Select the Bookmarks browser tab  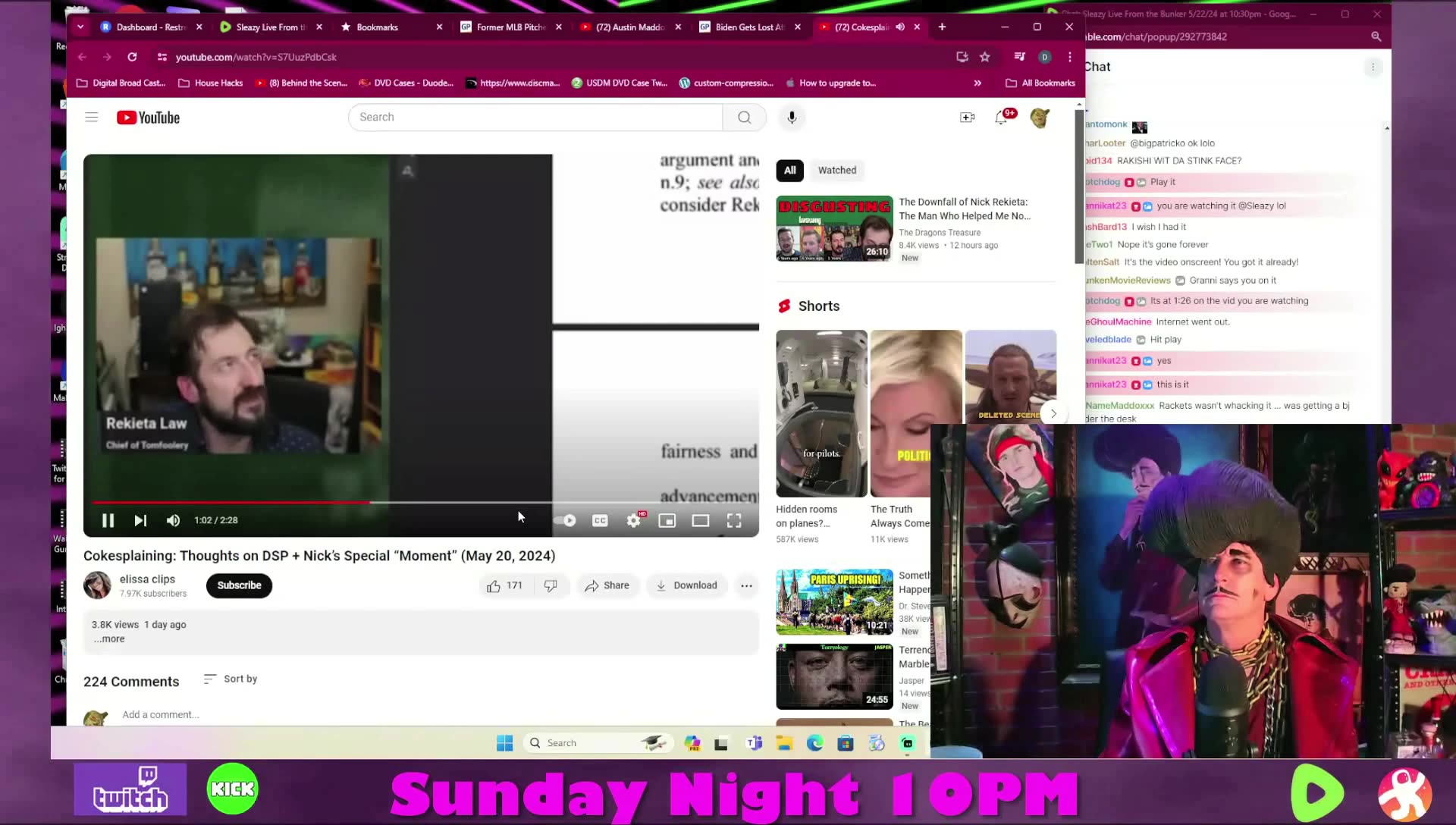pyautogui.click(x=377, y=27)
